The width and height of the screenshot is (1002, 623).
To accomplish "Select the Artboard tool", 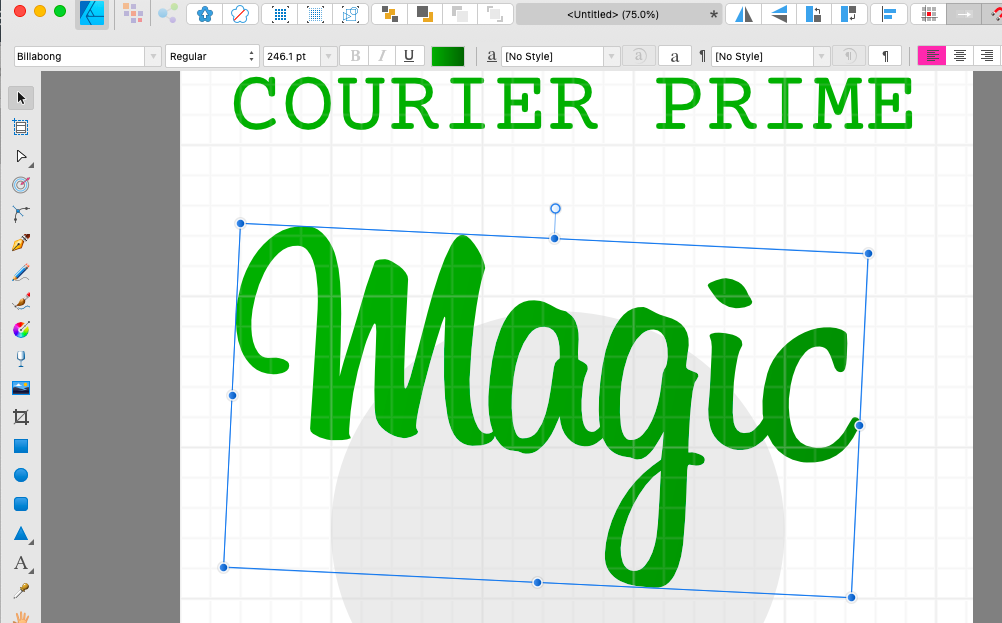I will 21,127.
